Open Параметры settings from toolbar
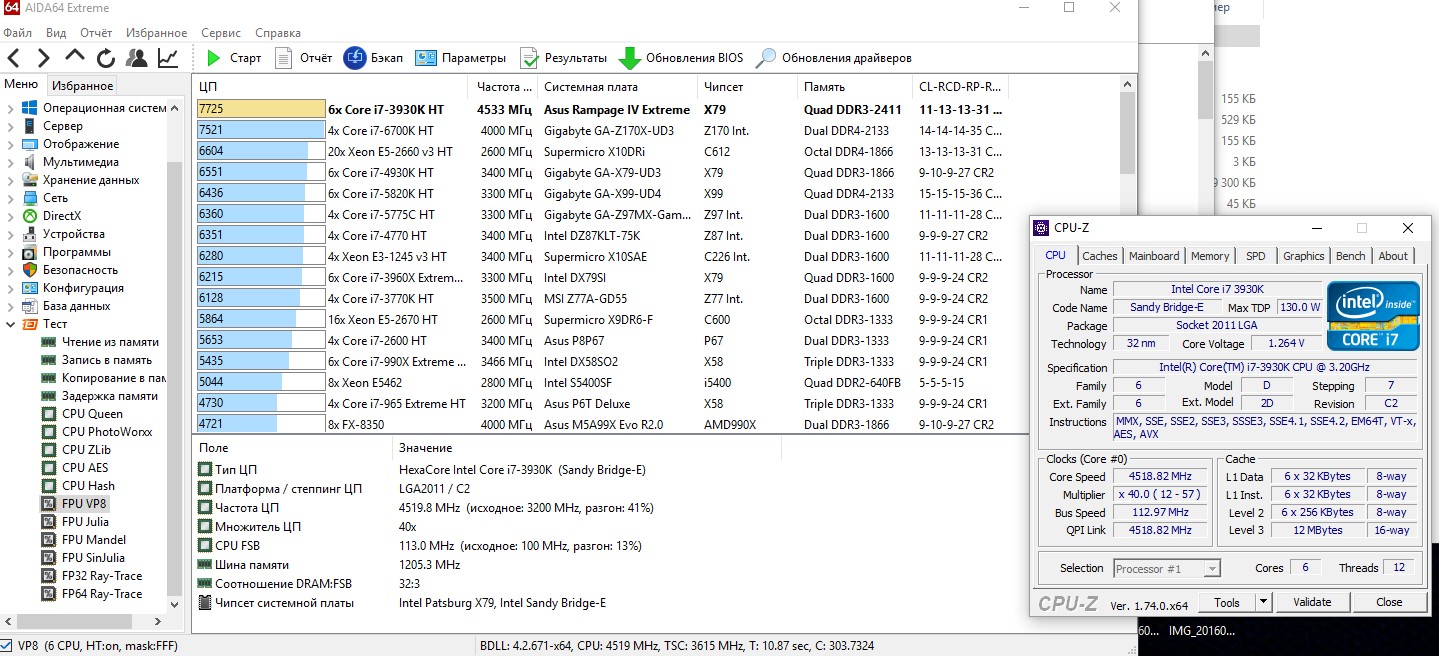 (426, 58)
